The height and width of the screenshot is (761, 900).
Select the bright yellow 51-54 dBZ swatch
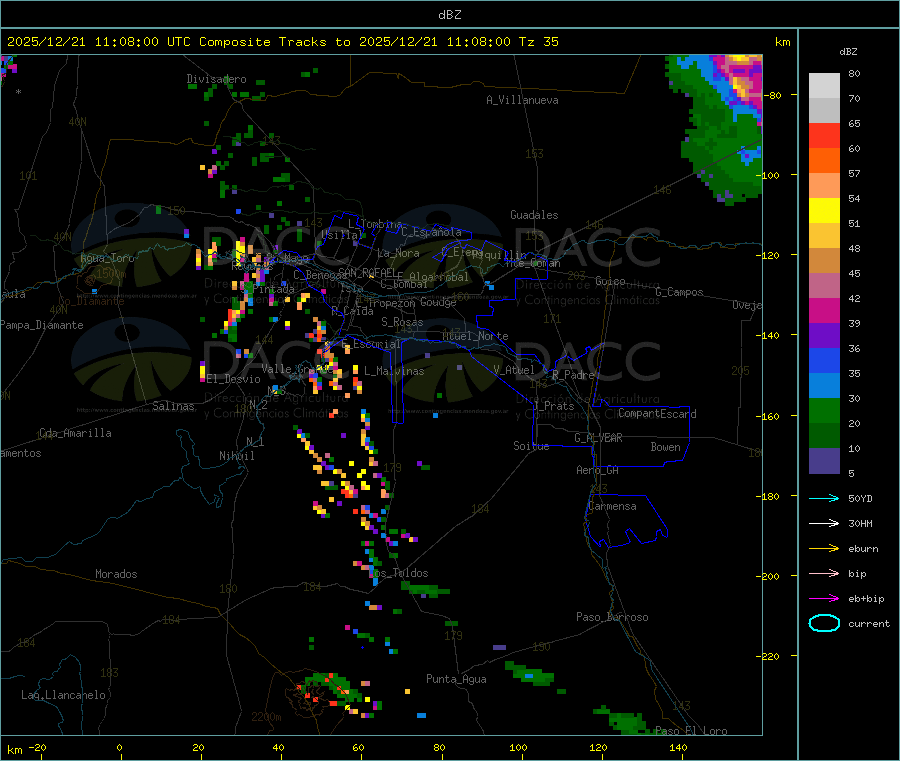point(824,211)
